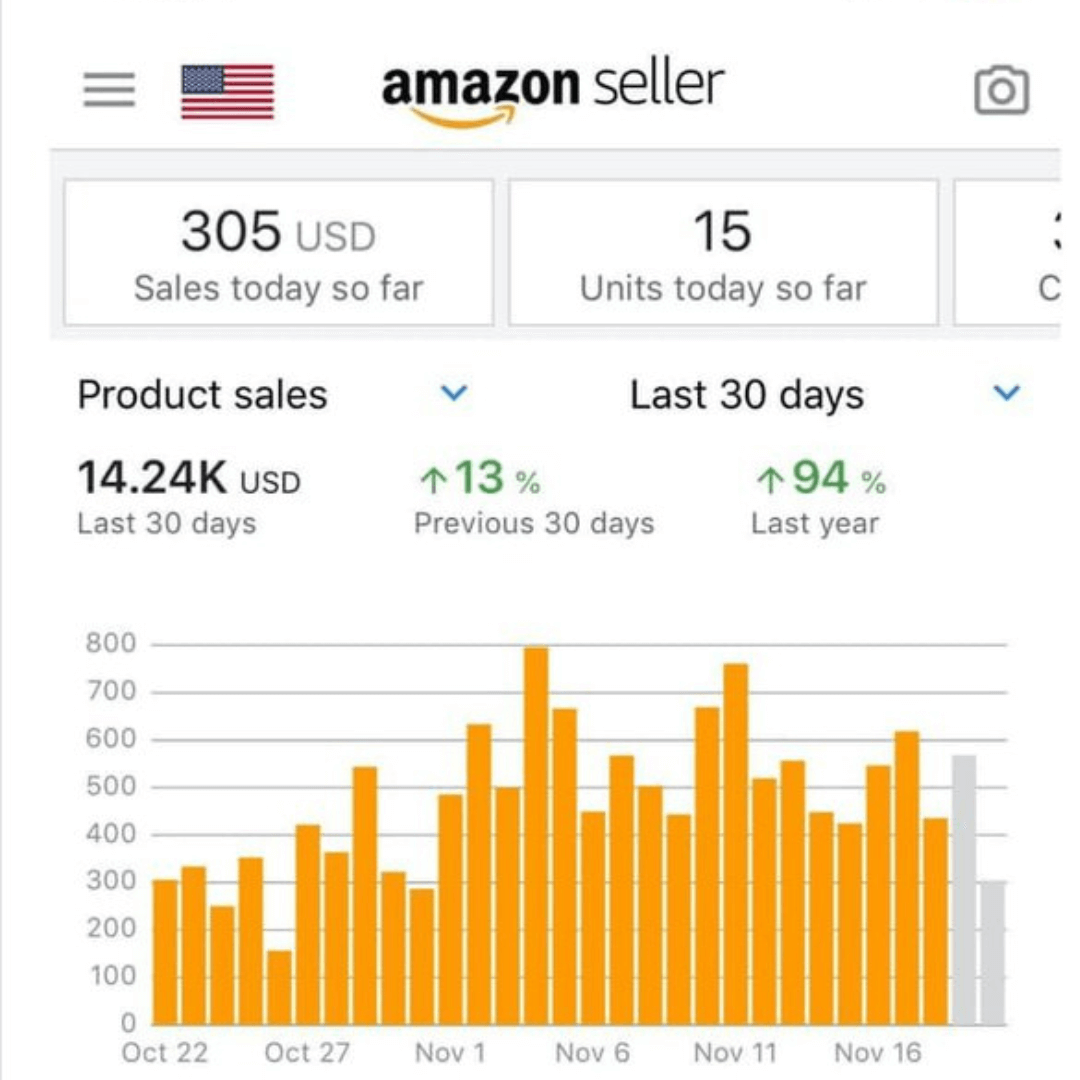Open the Sales today so far card
Screen dimensions: 1080x1080
(x=278, y=253)
